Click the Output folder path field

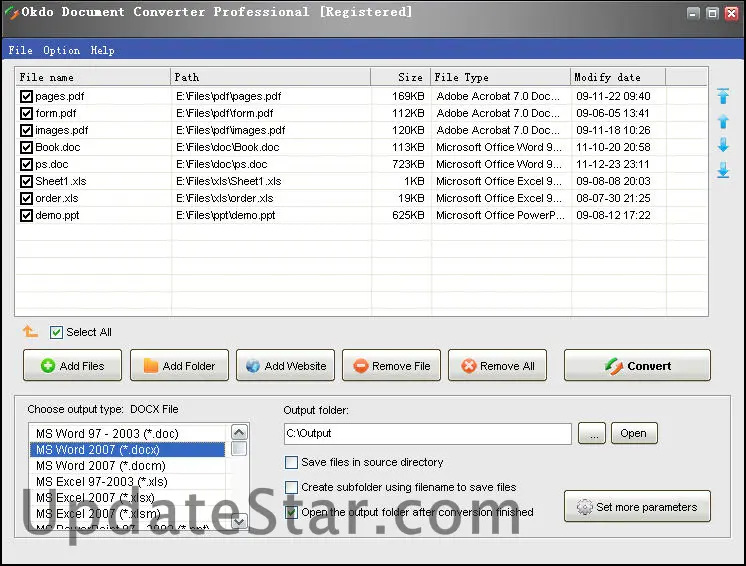(x=427, y=434)
